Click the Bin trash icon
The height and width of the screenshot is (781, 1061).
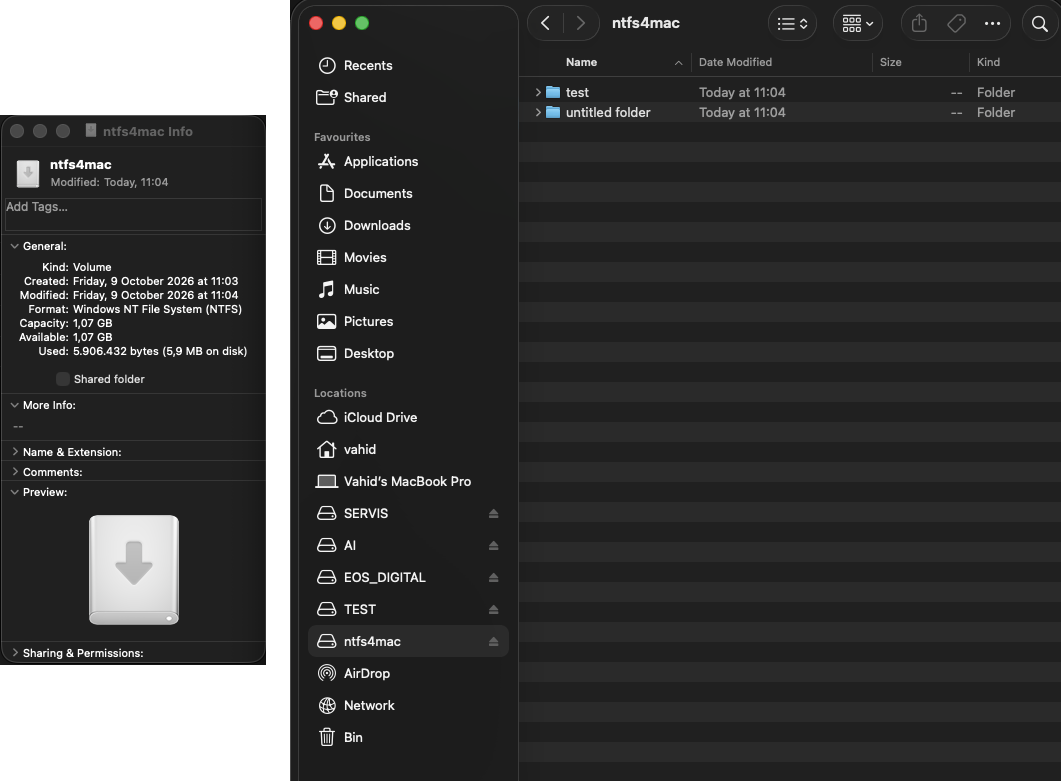[327, 737]
